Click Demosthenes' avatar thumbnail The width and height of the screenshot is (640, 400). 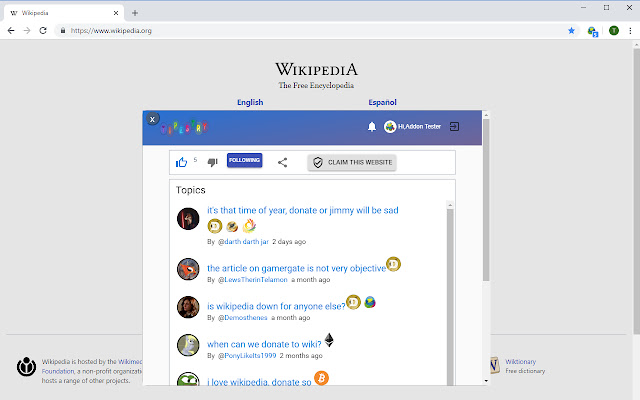tap(188, 307)
